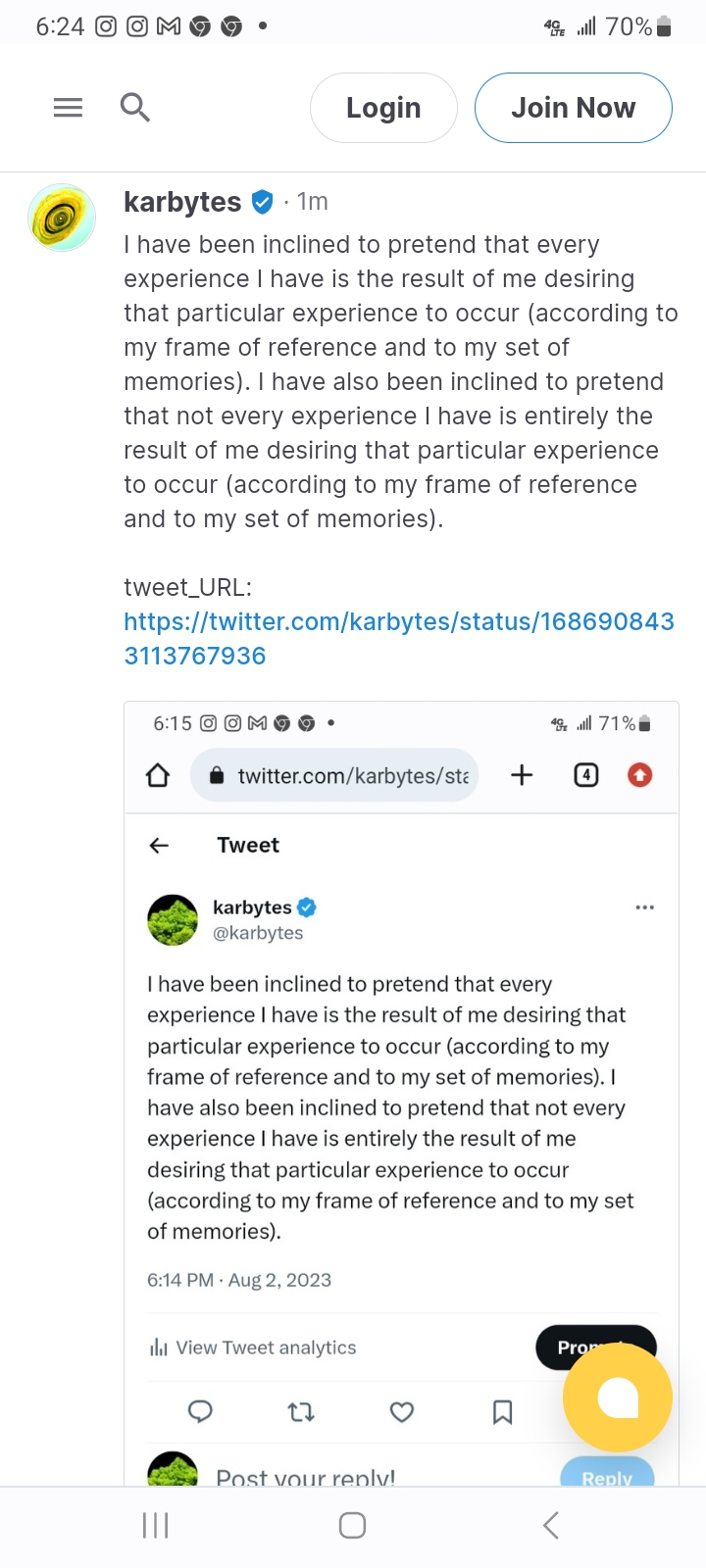The height and width of the screenshot is (1568, 706).
Task: Open karbytes yellow profile avatar
Action: (x=62, y=218)
